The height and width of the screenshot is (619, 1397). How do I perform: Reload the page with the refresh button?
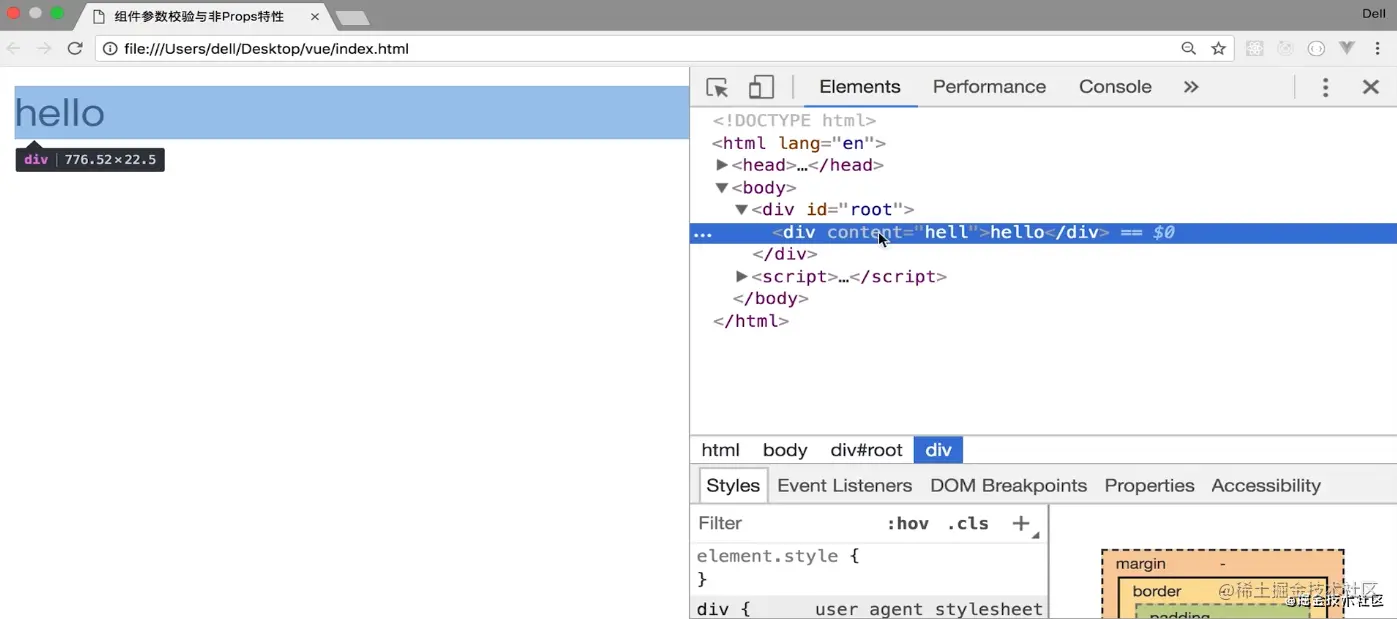tap(75, 48)
